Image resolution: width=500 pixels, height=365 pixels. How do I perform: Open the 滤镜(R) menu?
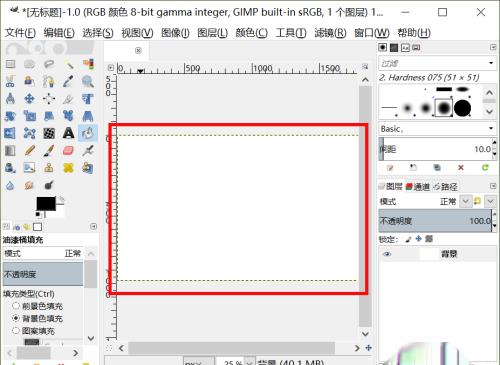pyautogui.click(x=330, y=33)
